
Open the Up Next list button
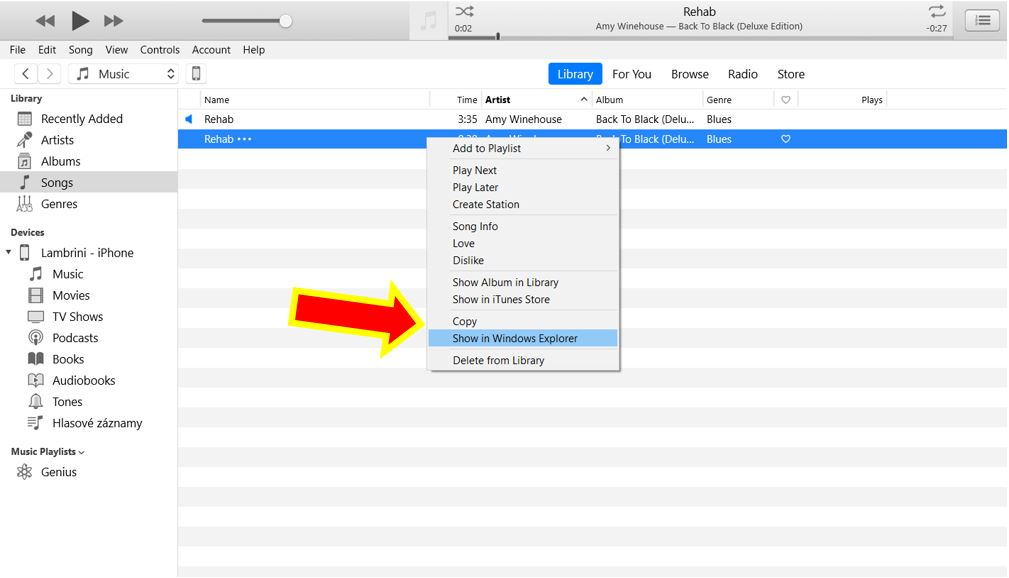[983, 21]
